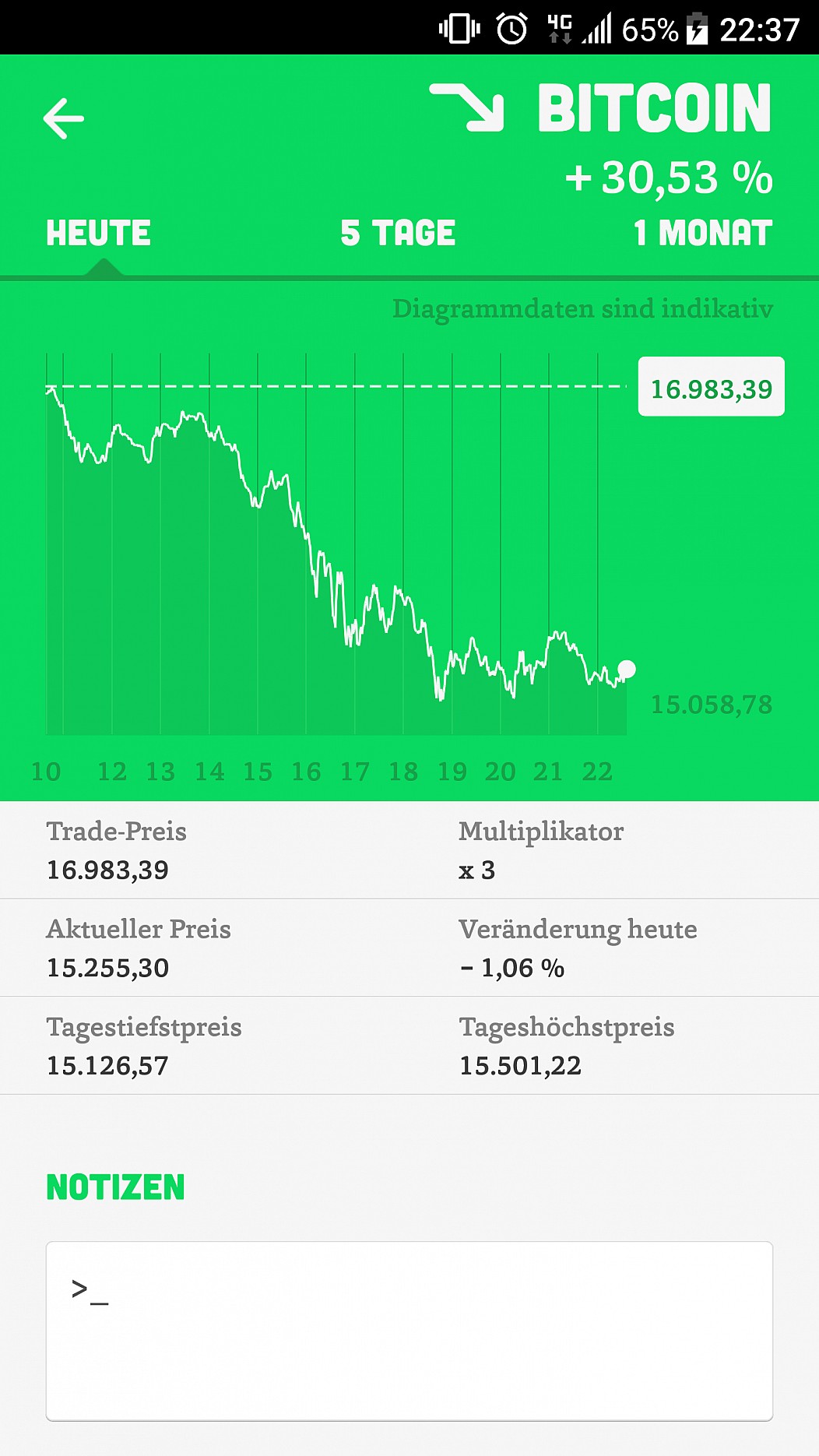Tap the Aktueller Preis value 15.255,30
This screenshot has width=819, height=1456.
coord(108,968)
